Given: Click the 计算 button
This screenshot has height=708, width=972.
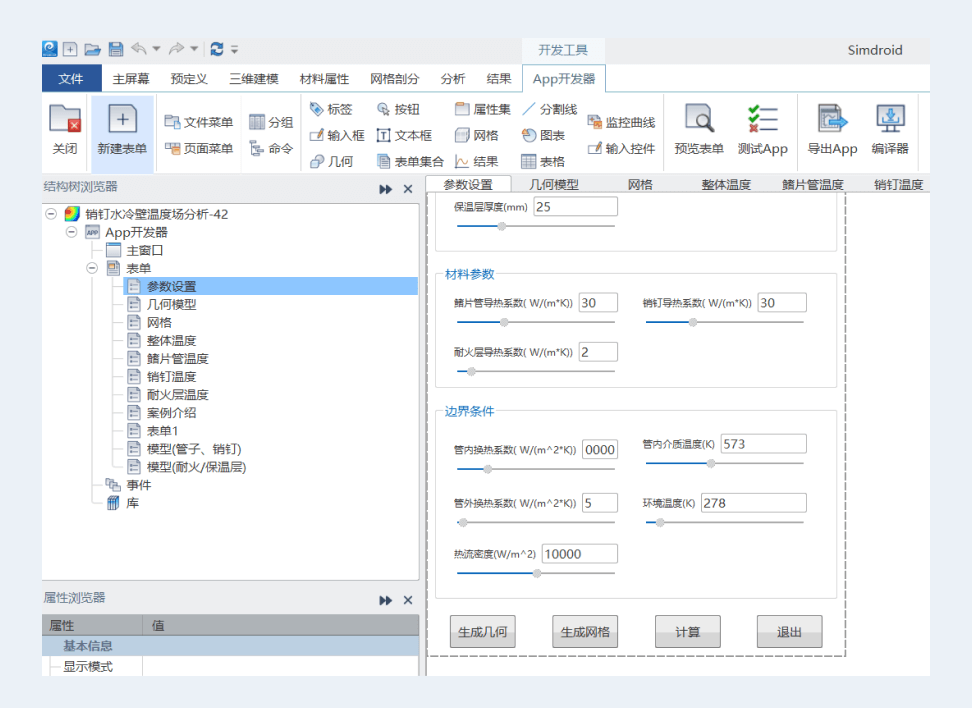Looking at the screenshot, I should [x=687, y=631].
